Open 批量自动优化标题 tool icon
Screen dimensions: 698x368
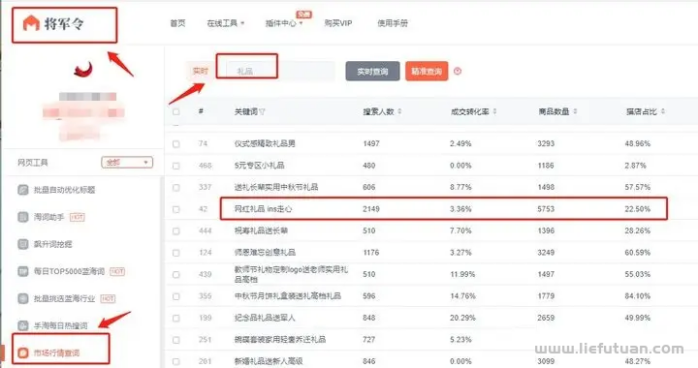coord(23,190)
